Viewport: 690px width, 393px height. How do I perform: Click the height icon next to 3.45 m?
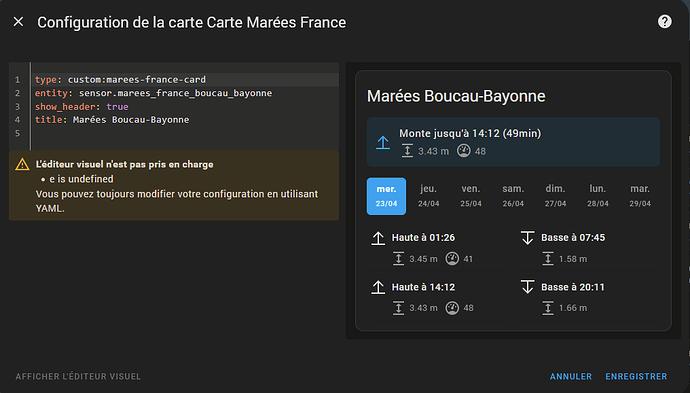click(398, 259)
